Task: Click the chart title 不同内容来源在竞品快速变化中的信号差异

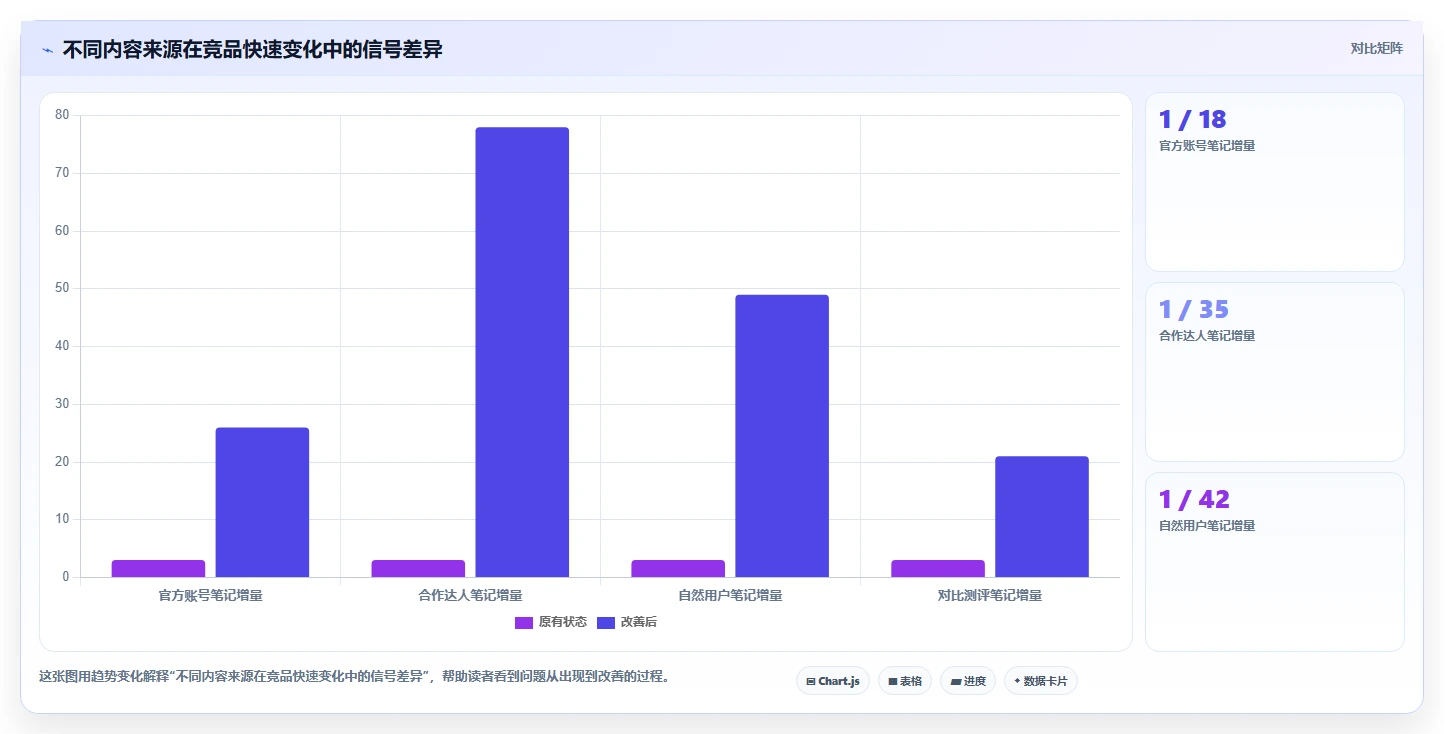Action: point(252,49)
